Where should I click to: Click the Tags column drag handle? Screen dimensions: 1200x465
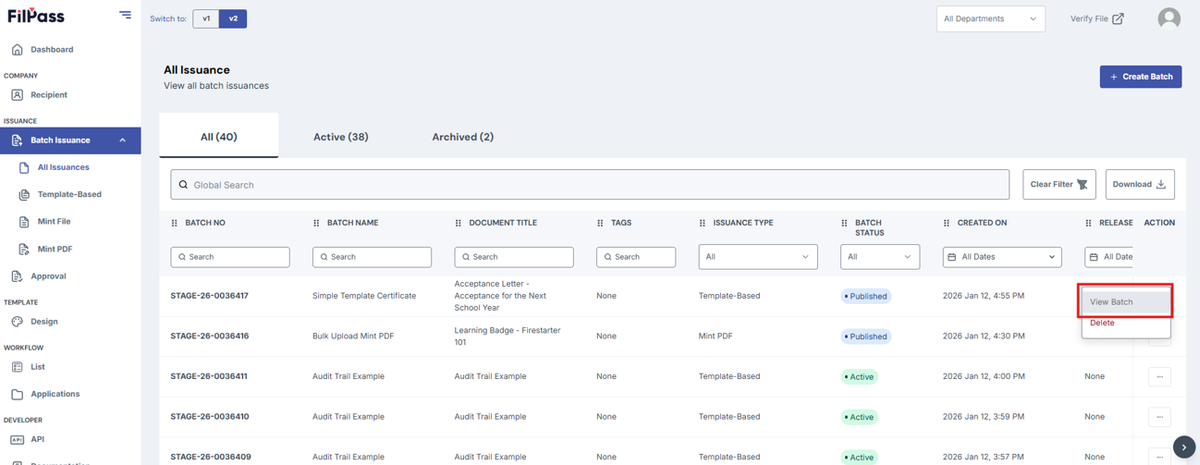pos(600,223)
